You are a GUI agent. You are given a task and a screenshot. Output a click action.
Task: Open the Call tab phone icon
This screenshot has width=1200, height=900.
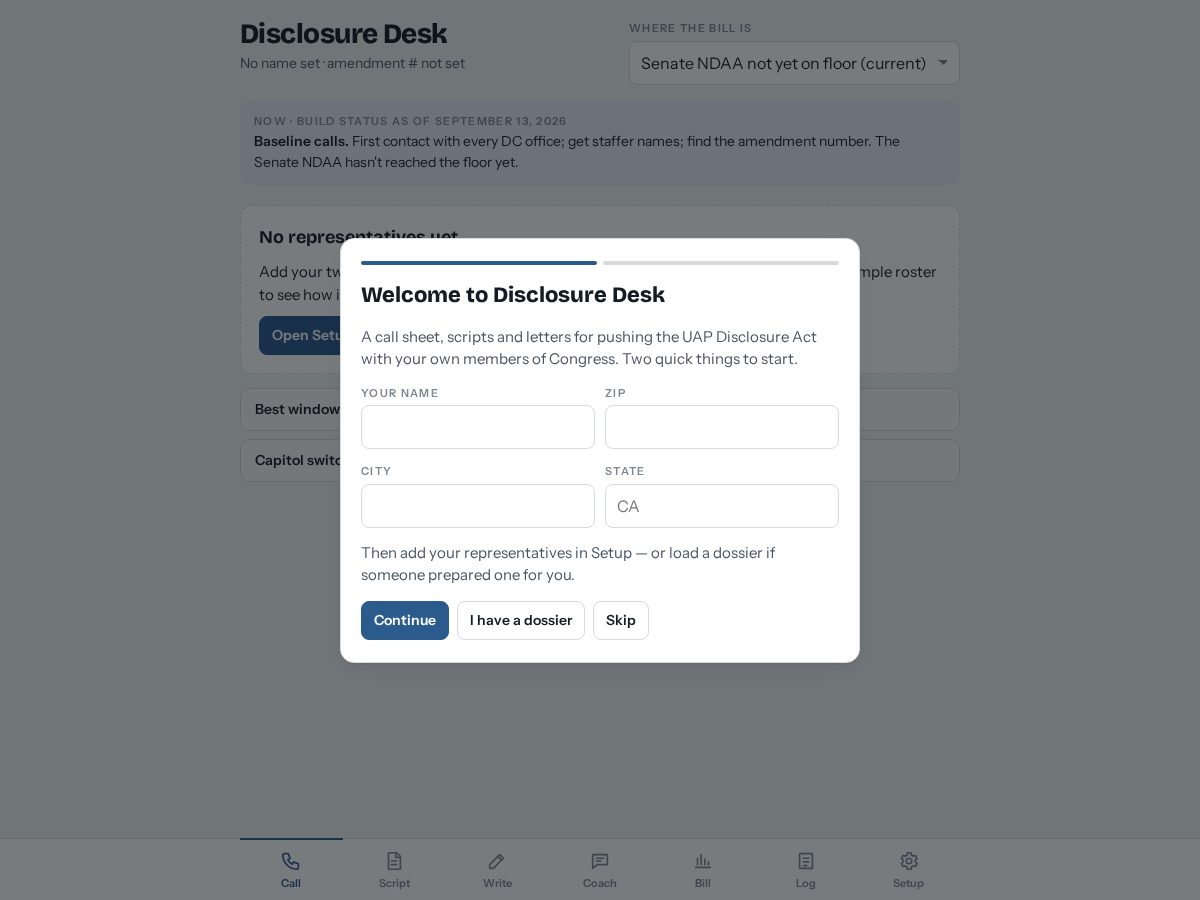[x=290, y=861]
